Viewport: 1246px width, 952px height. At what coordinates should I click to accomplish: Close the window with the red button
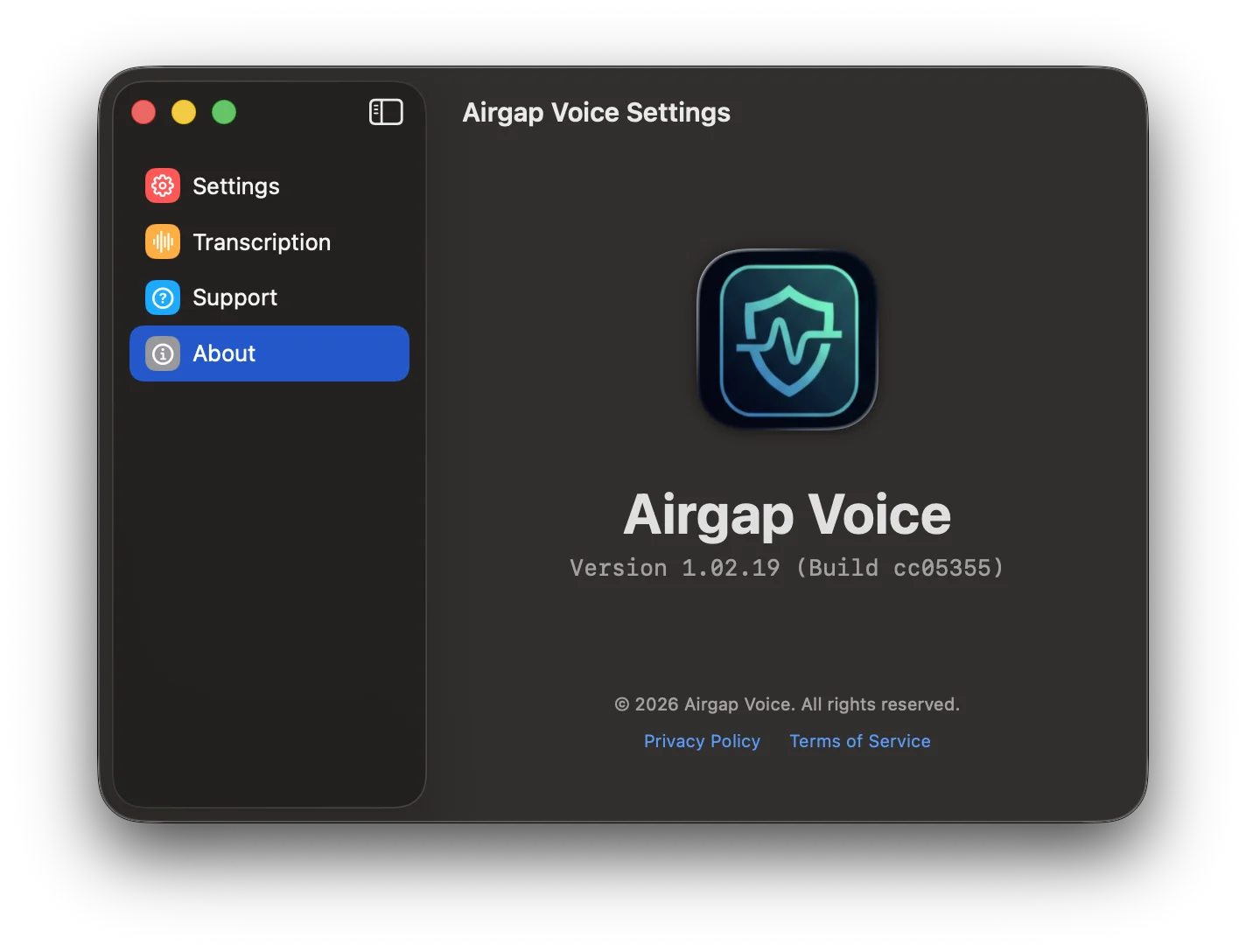[x=143, y=112]
